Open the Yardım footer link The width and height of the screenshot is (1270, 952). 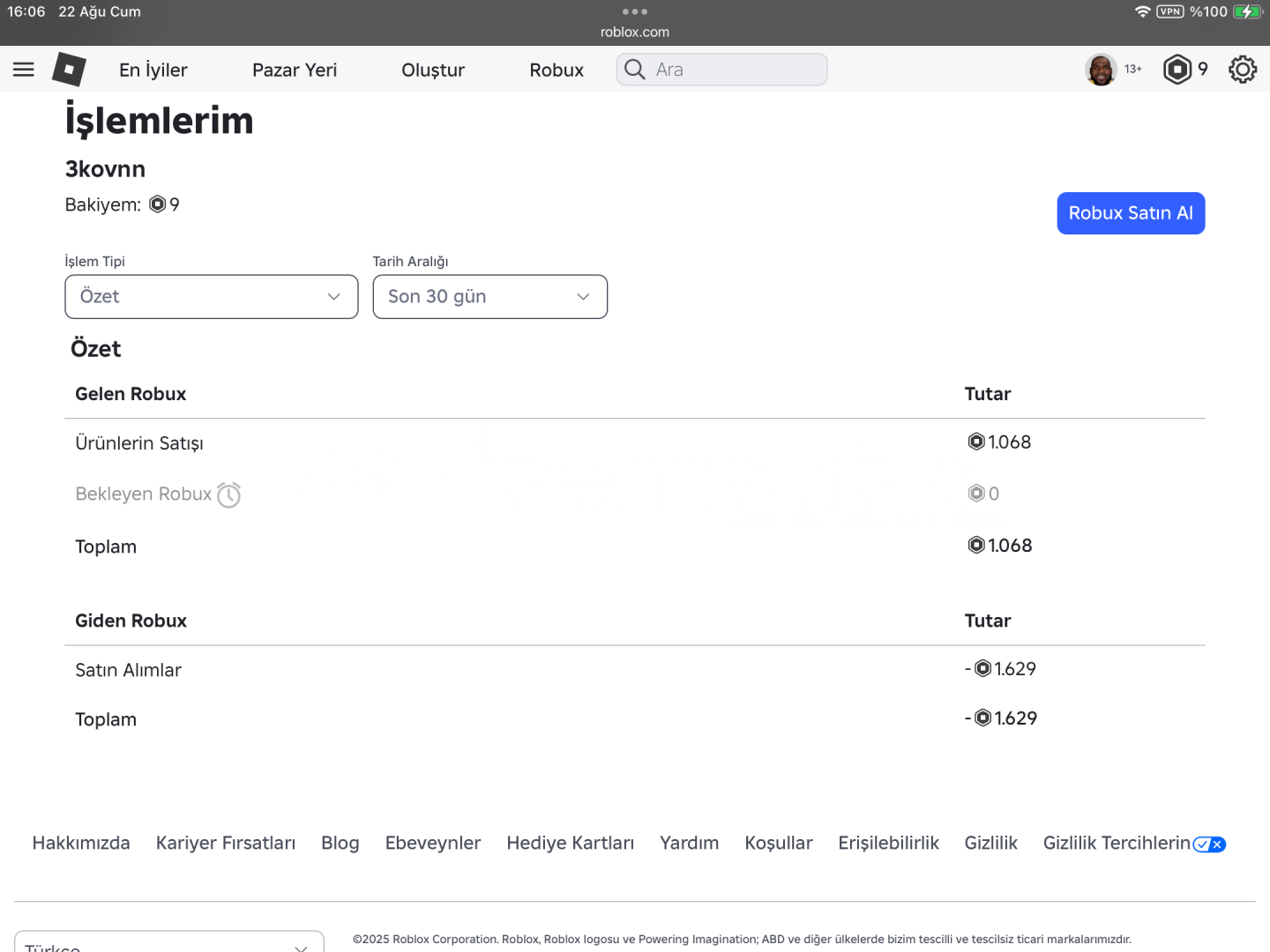(x=690, y=843)
